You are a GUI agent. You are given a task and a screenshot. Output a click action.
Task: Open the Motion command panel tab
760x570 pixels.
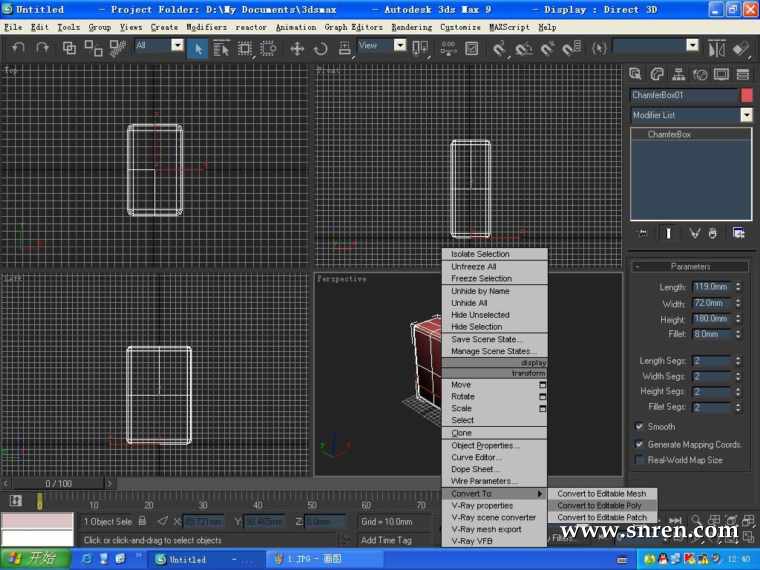[700, 74]
